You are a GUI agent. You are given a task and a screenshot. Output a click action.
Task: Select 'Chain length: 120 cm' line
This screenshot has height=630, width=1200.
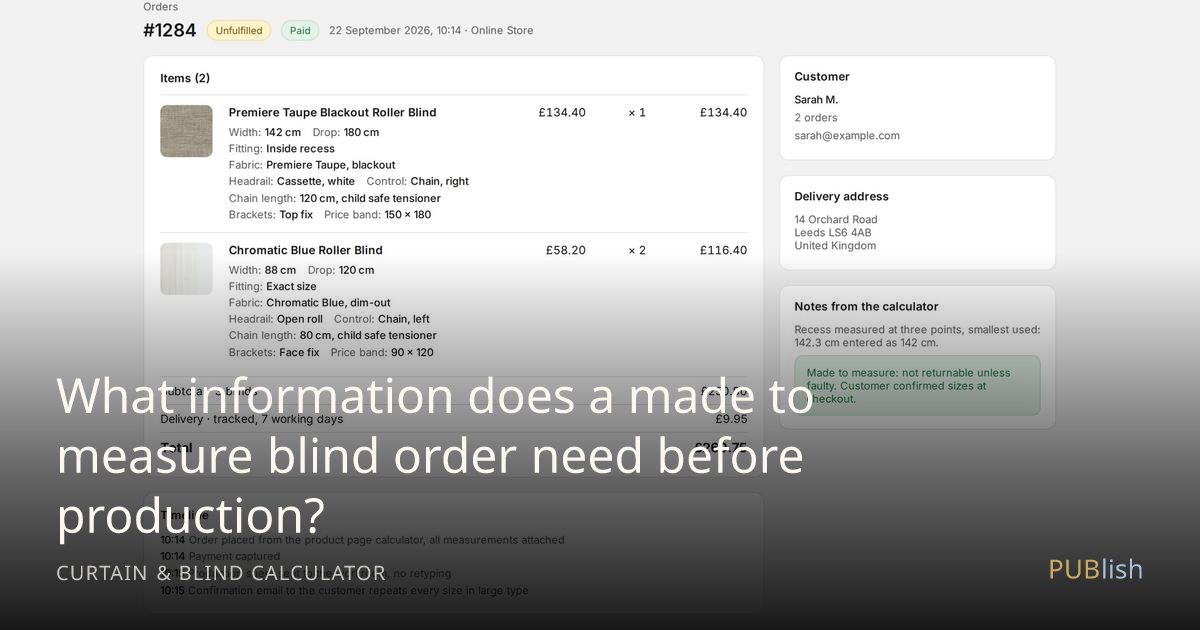tap(335, 198)
